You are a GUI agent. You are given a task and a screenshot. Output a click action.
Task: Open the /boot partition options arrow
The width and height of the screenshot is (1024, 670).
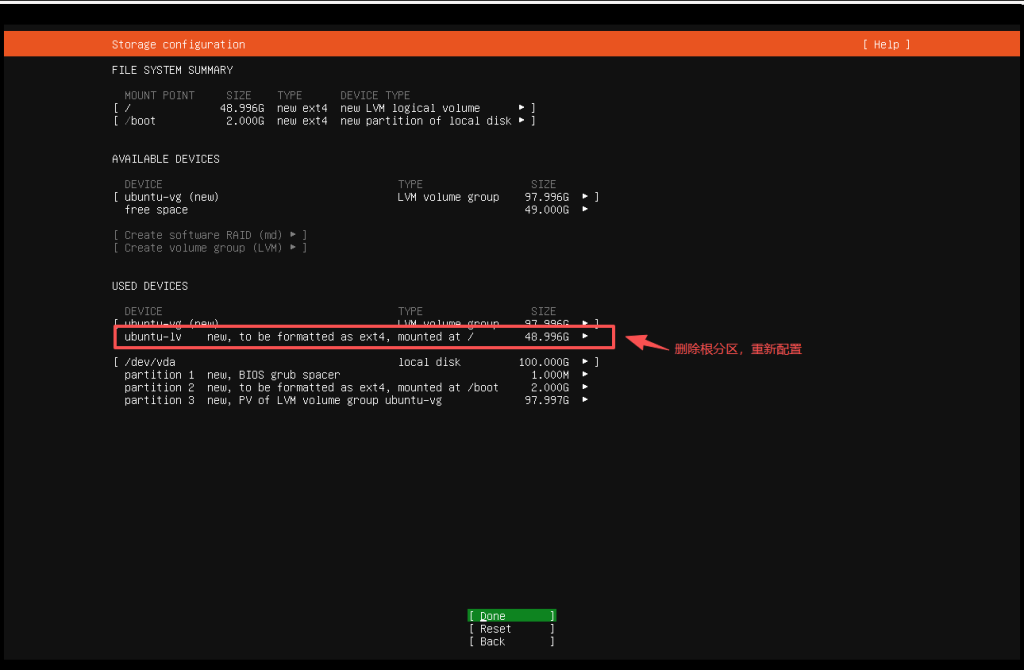click(520, 120)
